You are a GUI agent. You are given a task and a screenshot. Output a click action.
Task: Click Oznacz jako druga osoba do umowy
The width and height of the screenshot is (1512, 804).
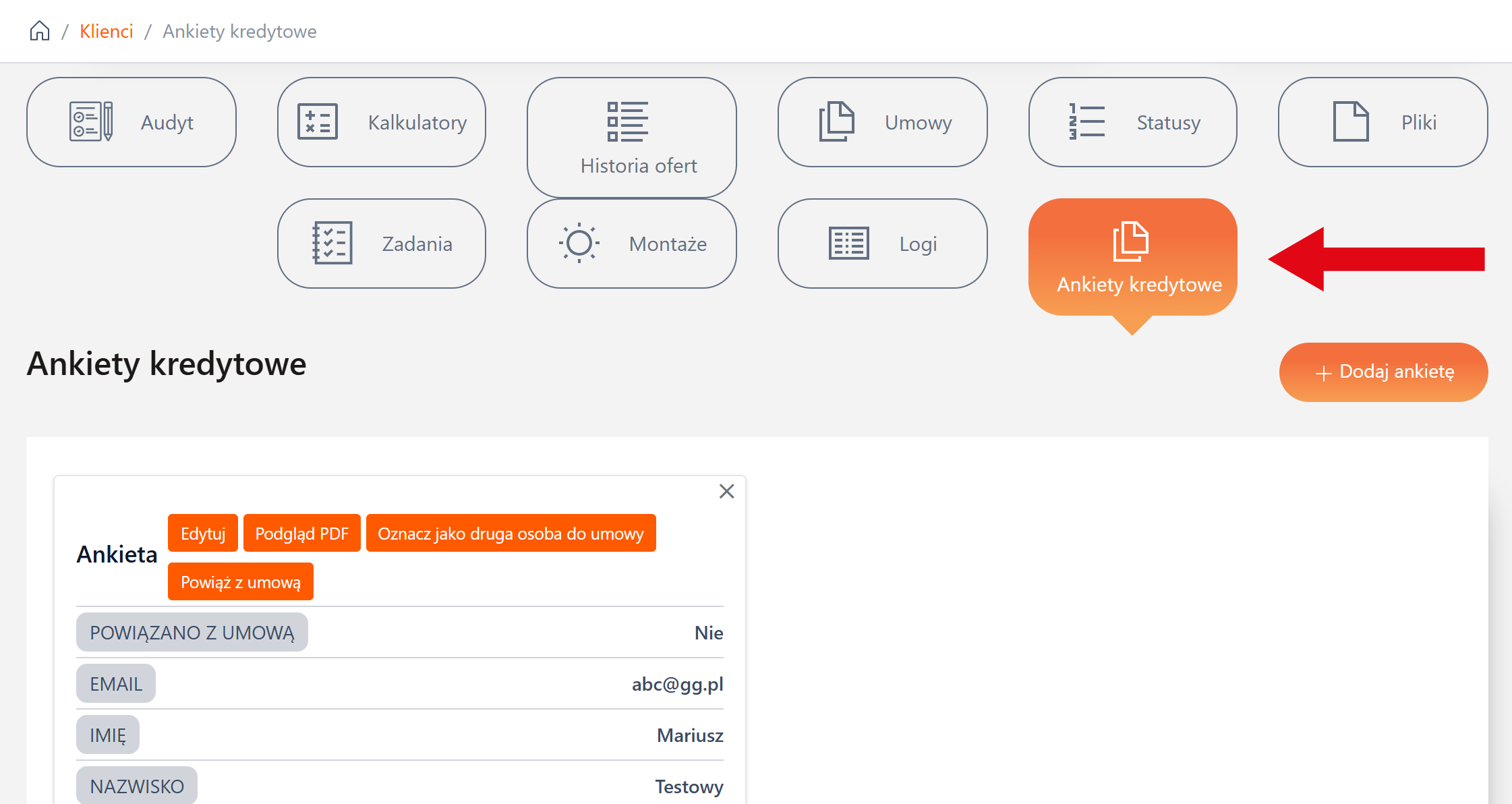511,534
